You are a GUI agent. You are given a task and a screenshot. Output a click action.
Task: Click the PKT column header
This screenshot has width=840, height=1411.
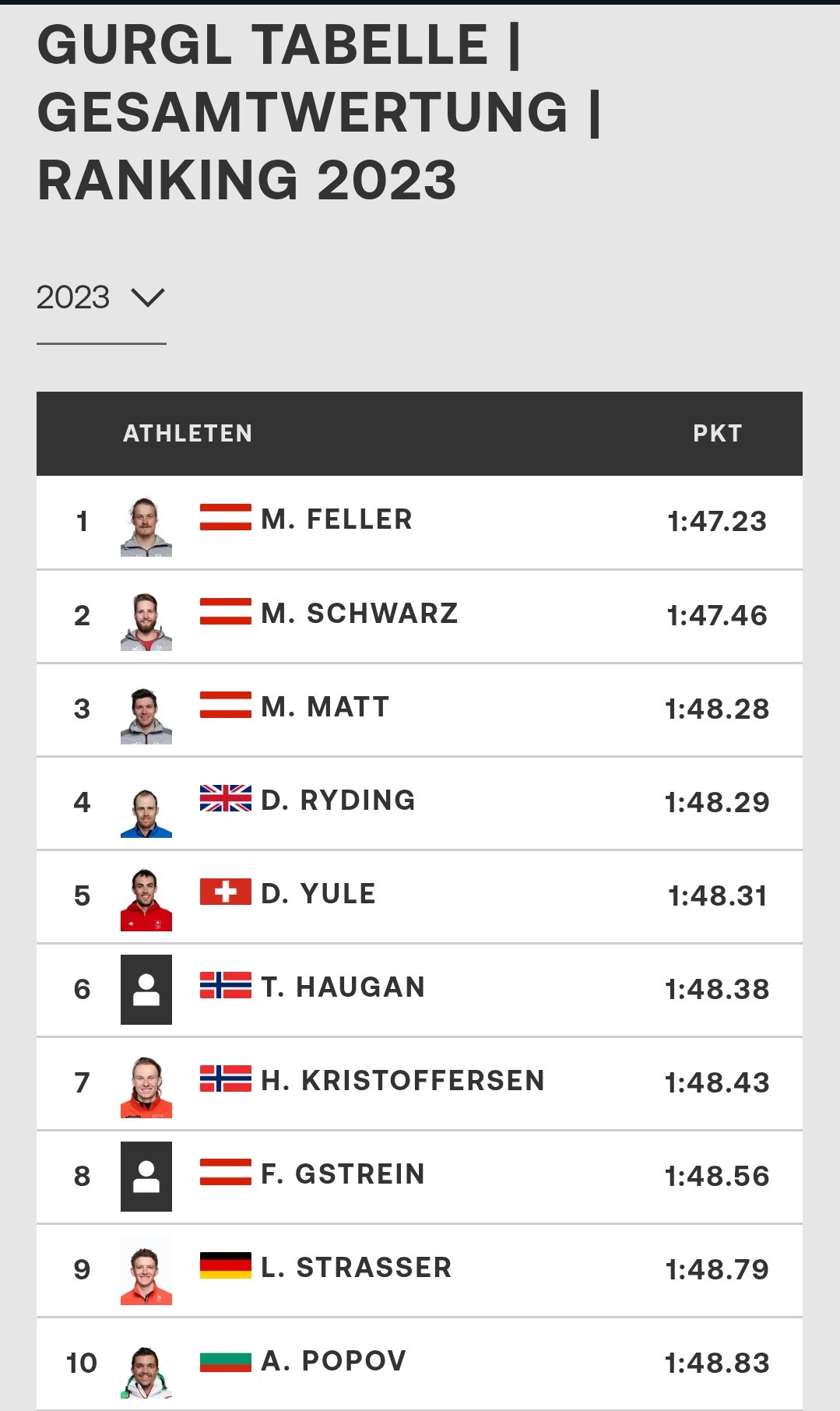[717, 434]
